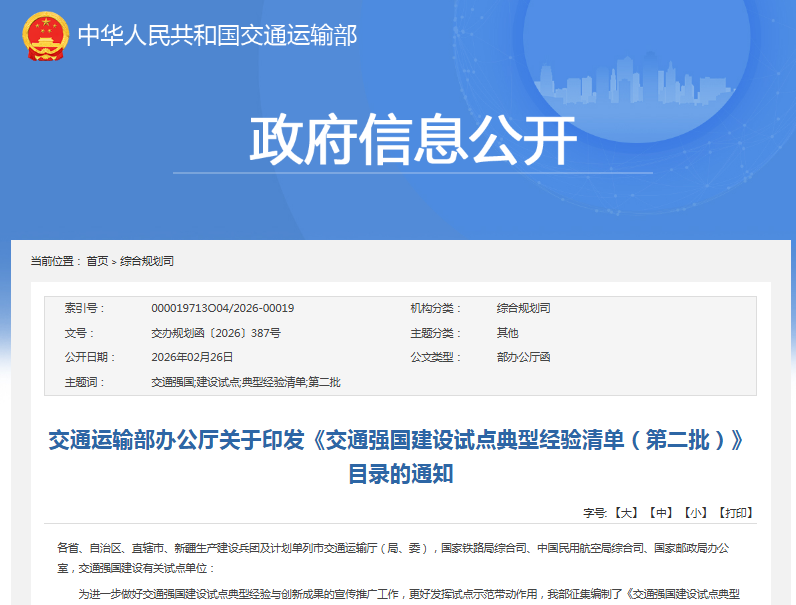This screenshot has width=796, height=605.
Task: Click the 政府信息公开 banner heading
Action: point(413,141)
